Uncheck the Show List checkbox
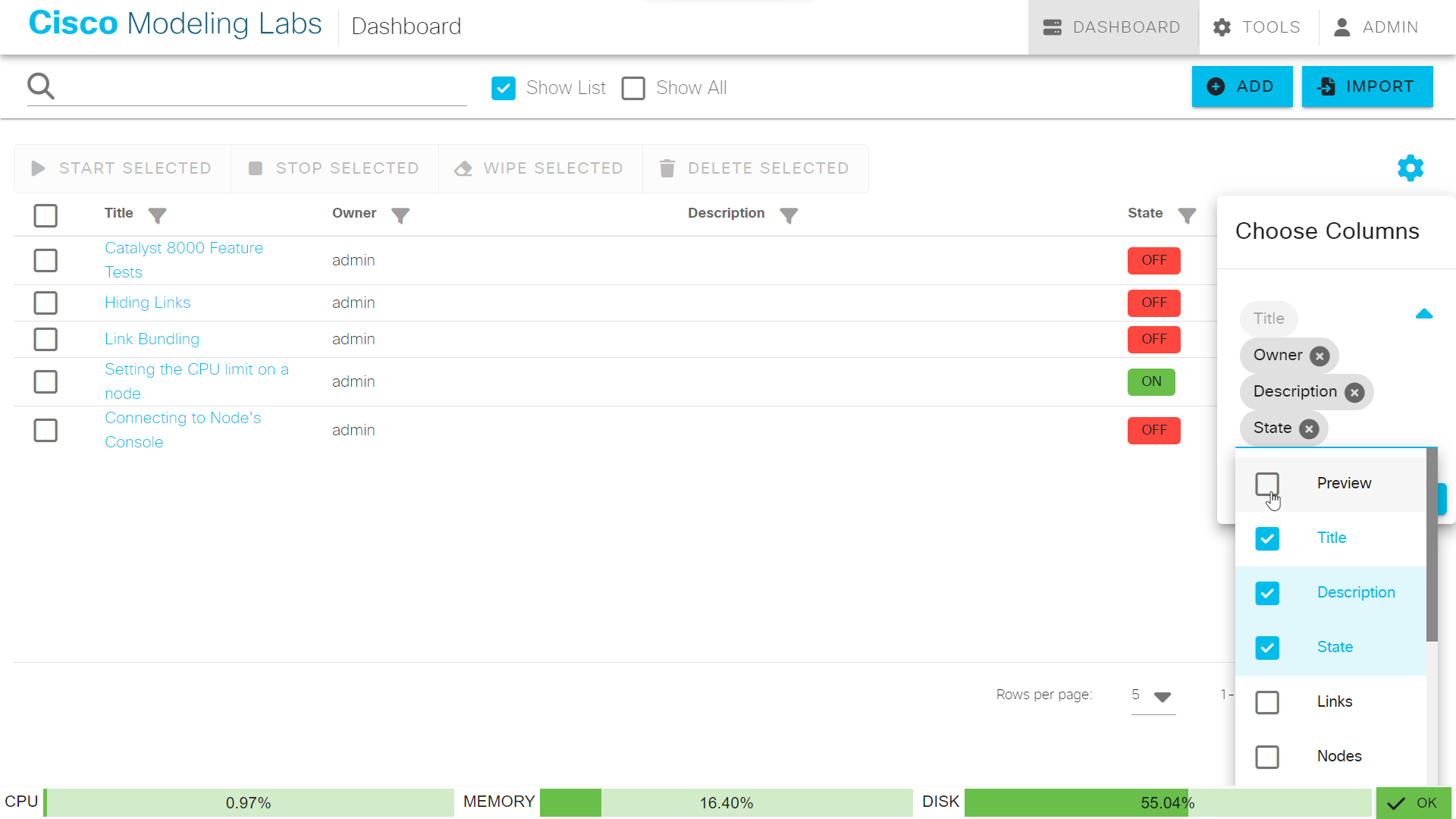Image resolution: width=1456 pixels, height=819 pixels. [504, 88]
